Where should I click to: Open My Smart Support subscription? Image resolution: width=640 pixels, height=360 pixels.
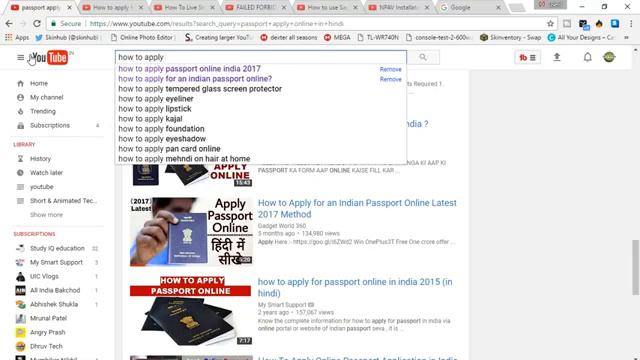point(57,262)
